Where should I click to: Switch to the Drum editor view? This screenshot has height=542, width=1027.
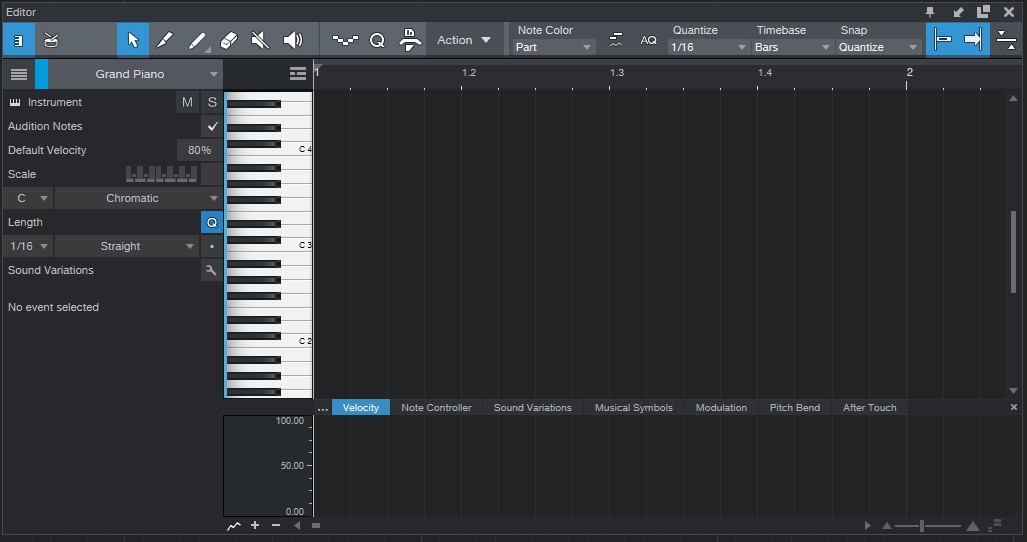tap(51, 40)
